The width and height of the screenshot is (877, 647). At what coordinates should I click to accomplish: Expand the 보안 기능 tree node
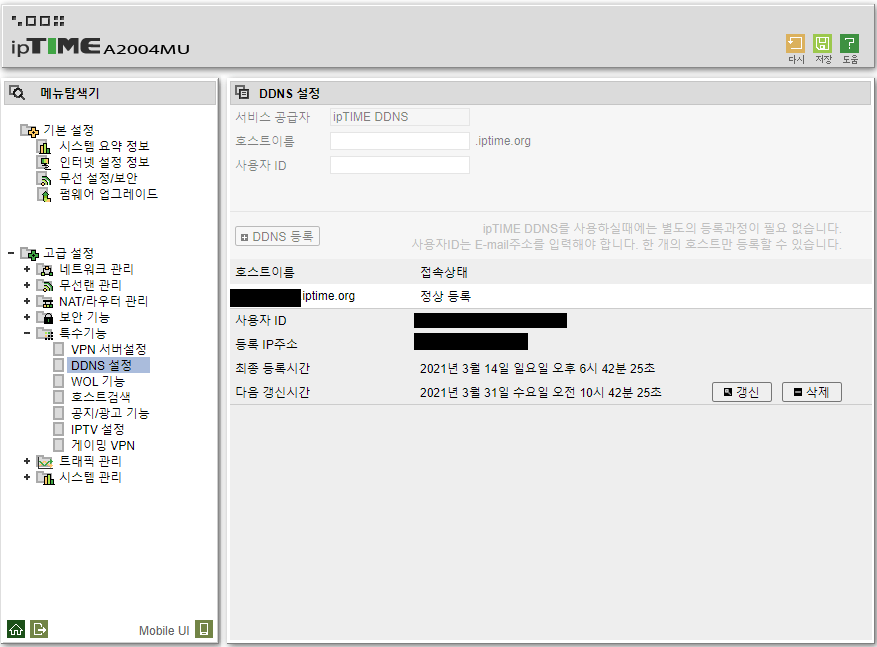point(27,317)
